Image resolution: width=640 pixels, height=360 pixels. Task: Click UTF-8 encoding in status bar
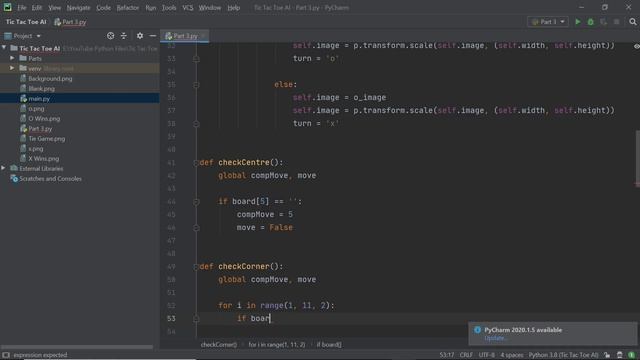tap(487, 355)
